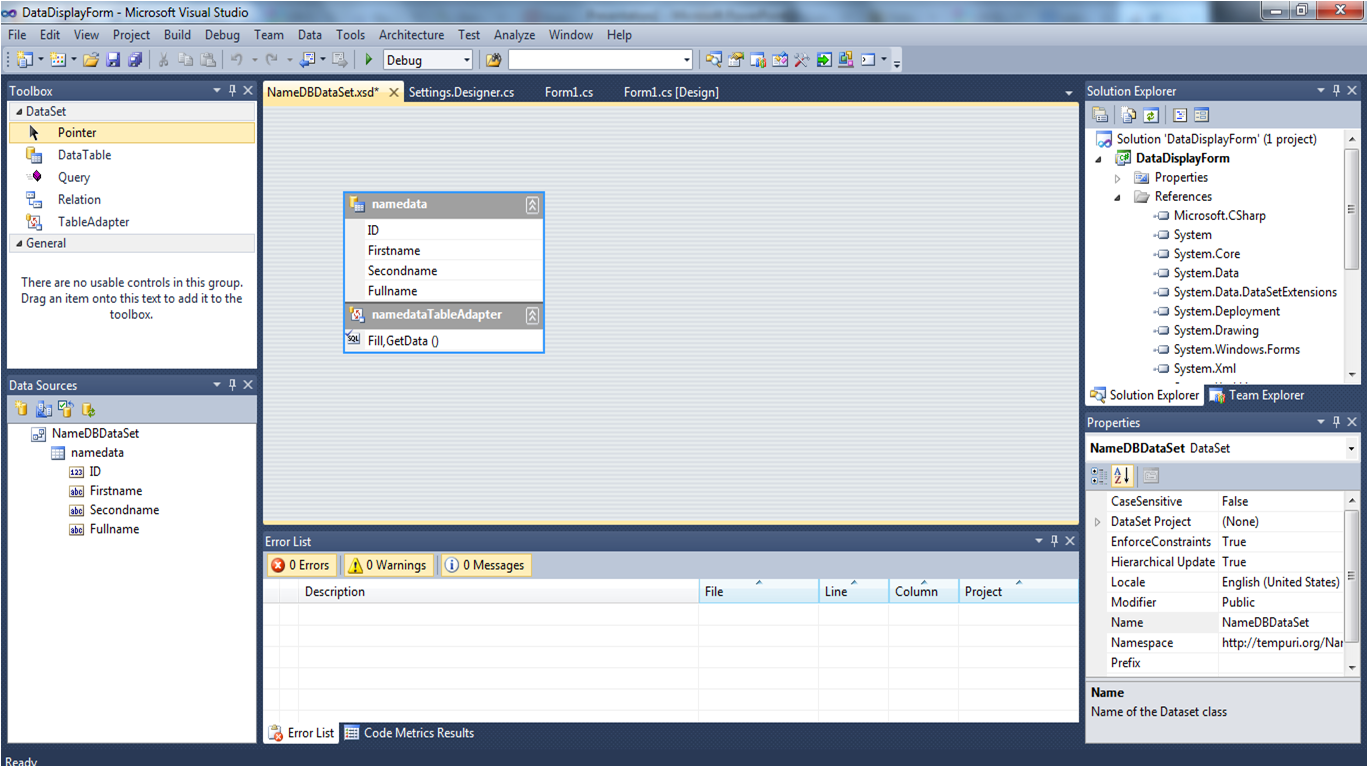Image resolution: width=1368 pixels, height=767 pixels.
Task: Switch to the Team Explorer tab
Action: click(x=1257, y=395)
